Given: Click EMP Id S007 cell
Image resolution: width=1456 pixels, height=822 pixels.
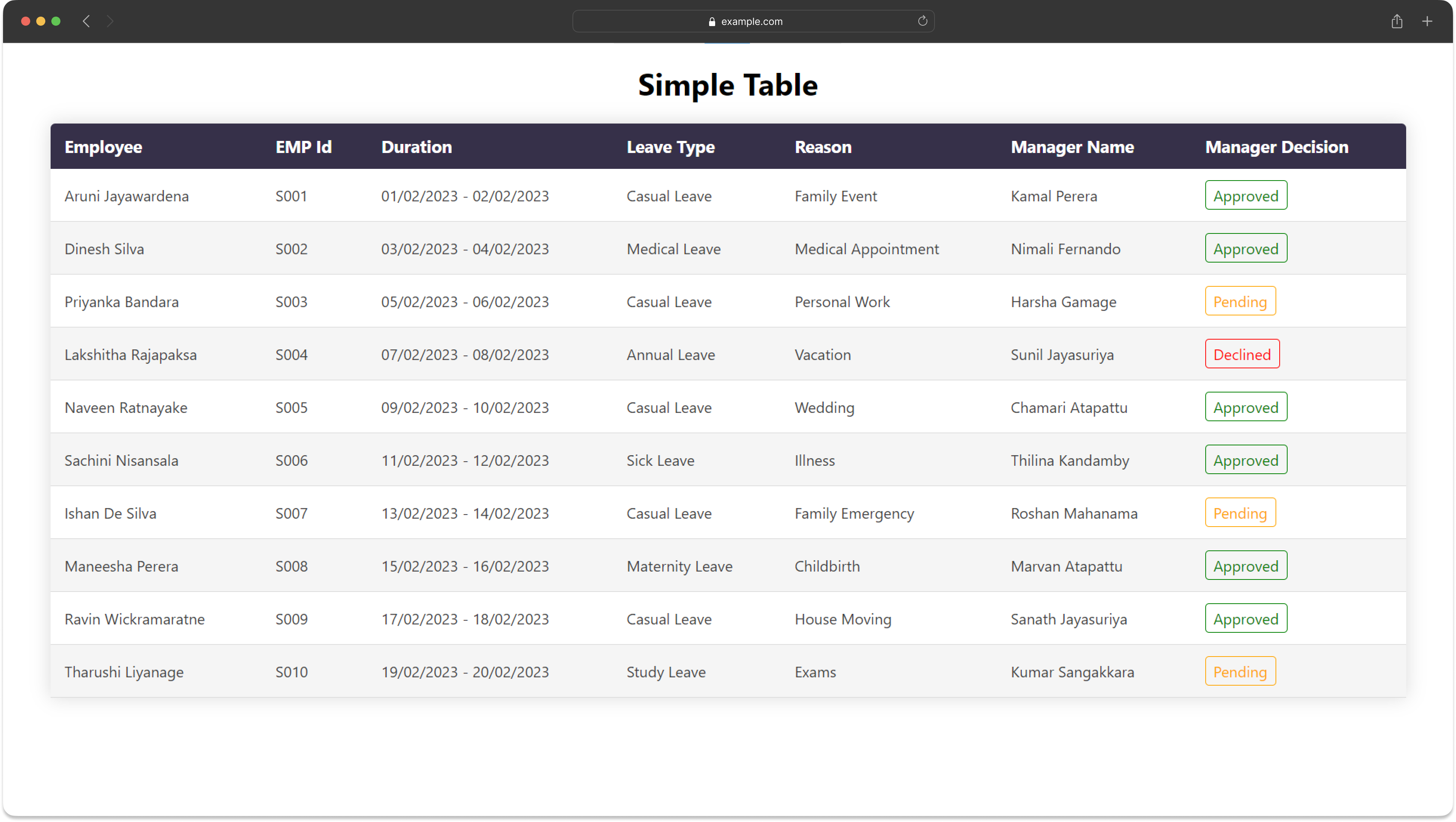Looking at the screenshot, I should pos(291,513).
